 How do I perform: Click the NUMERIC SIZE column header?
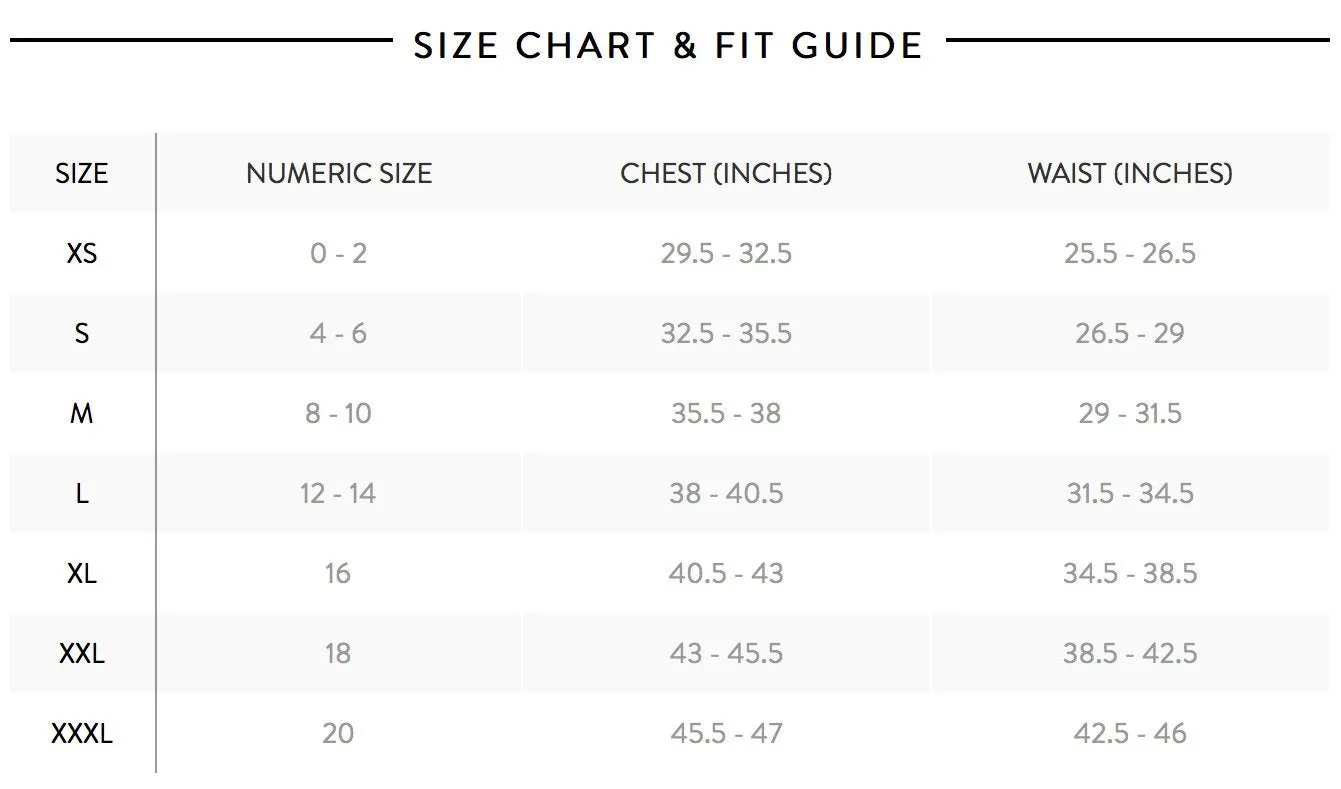339,173
